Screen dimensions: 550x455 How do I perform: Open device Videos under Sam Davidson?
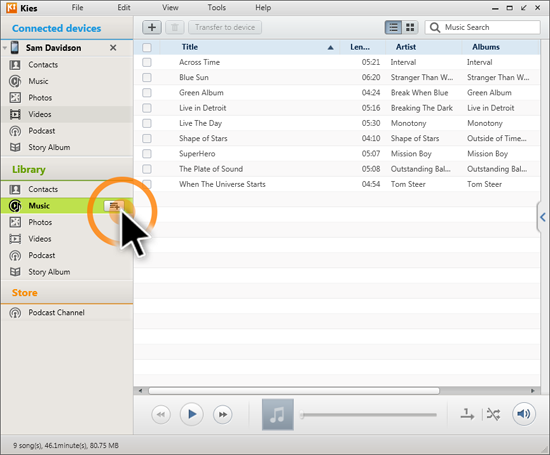click(67, 114)
